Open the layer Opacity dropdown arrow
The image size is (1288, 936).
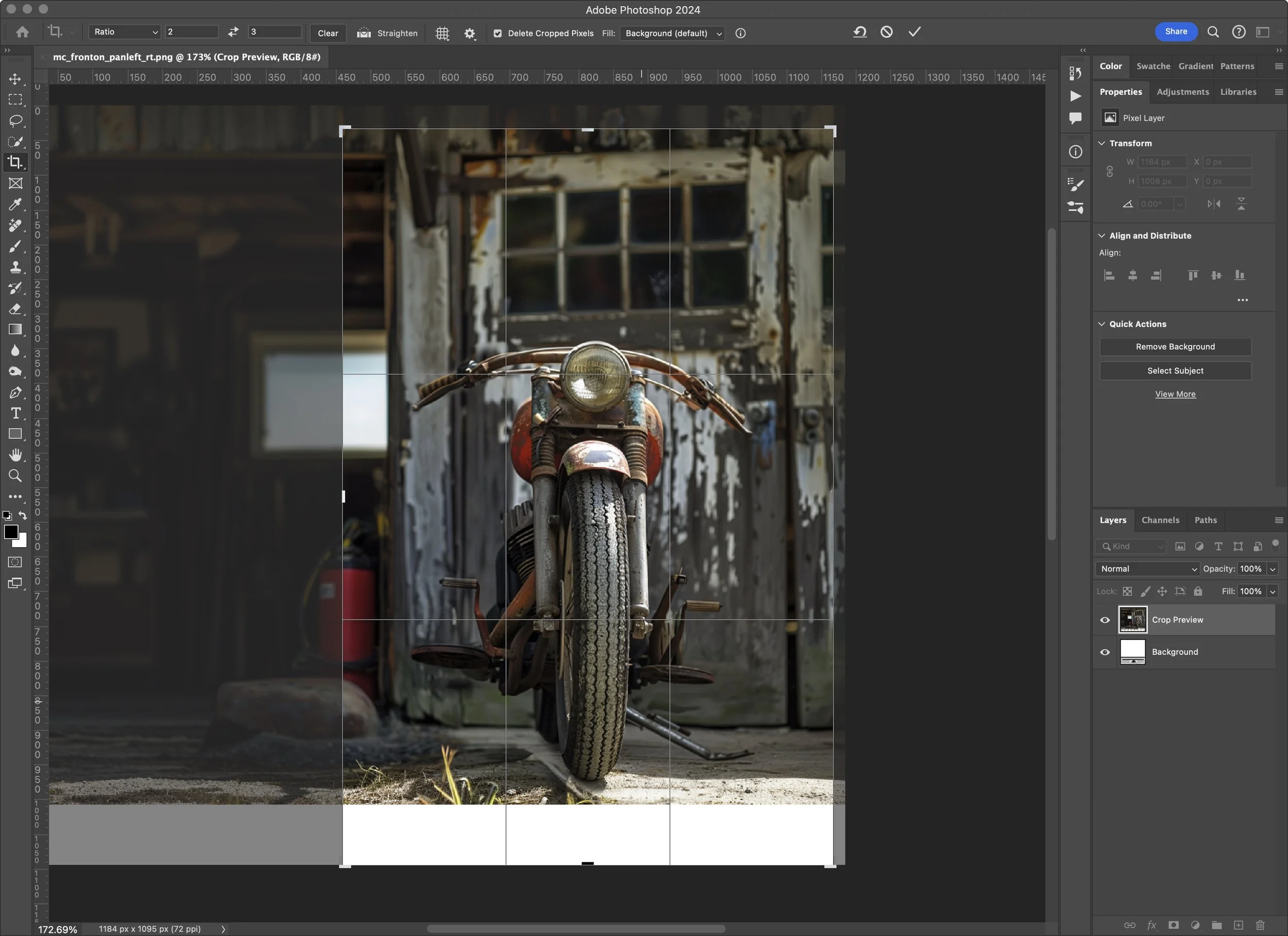click(1273, 569)
